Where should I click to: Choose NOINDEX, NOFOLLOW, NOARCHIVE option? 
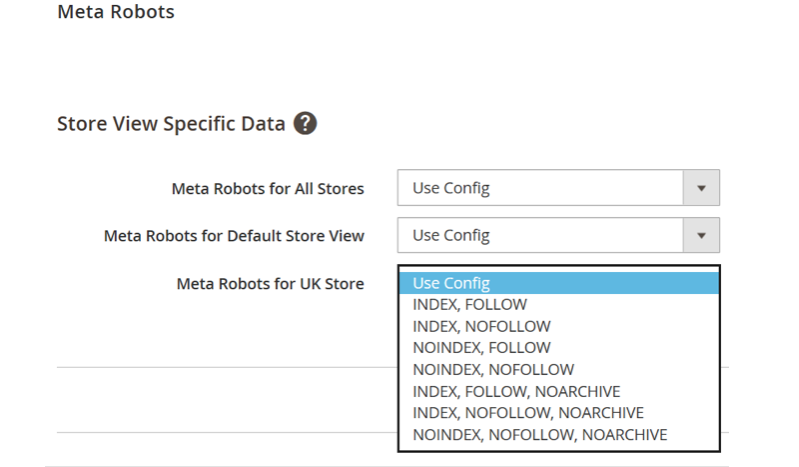[x=559, y=435]
